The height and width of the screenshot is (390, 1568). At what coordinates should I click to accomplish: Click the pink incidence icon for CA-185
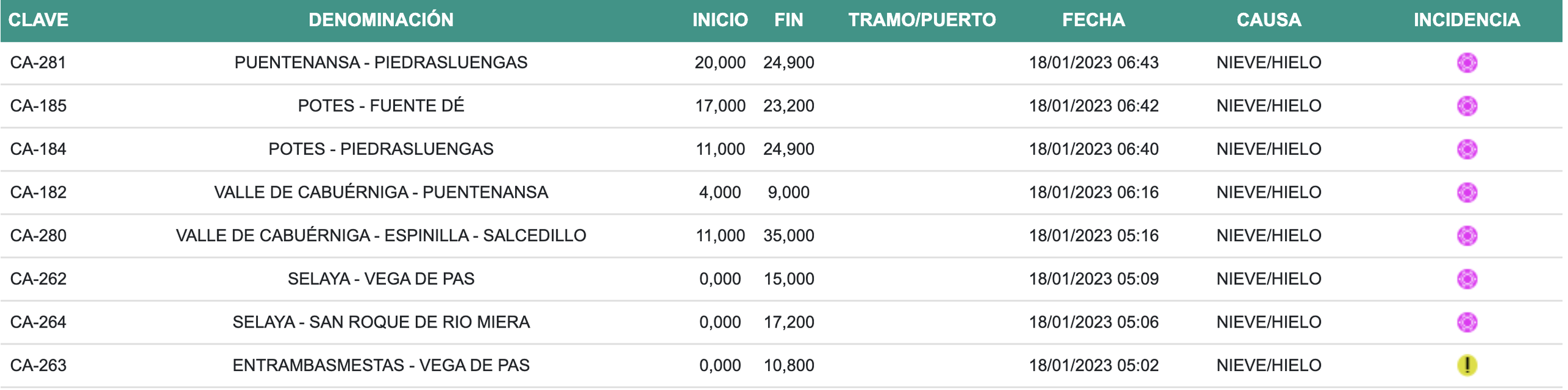[1466, 106]
